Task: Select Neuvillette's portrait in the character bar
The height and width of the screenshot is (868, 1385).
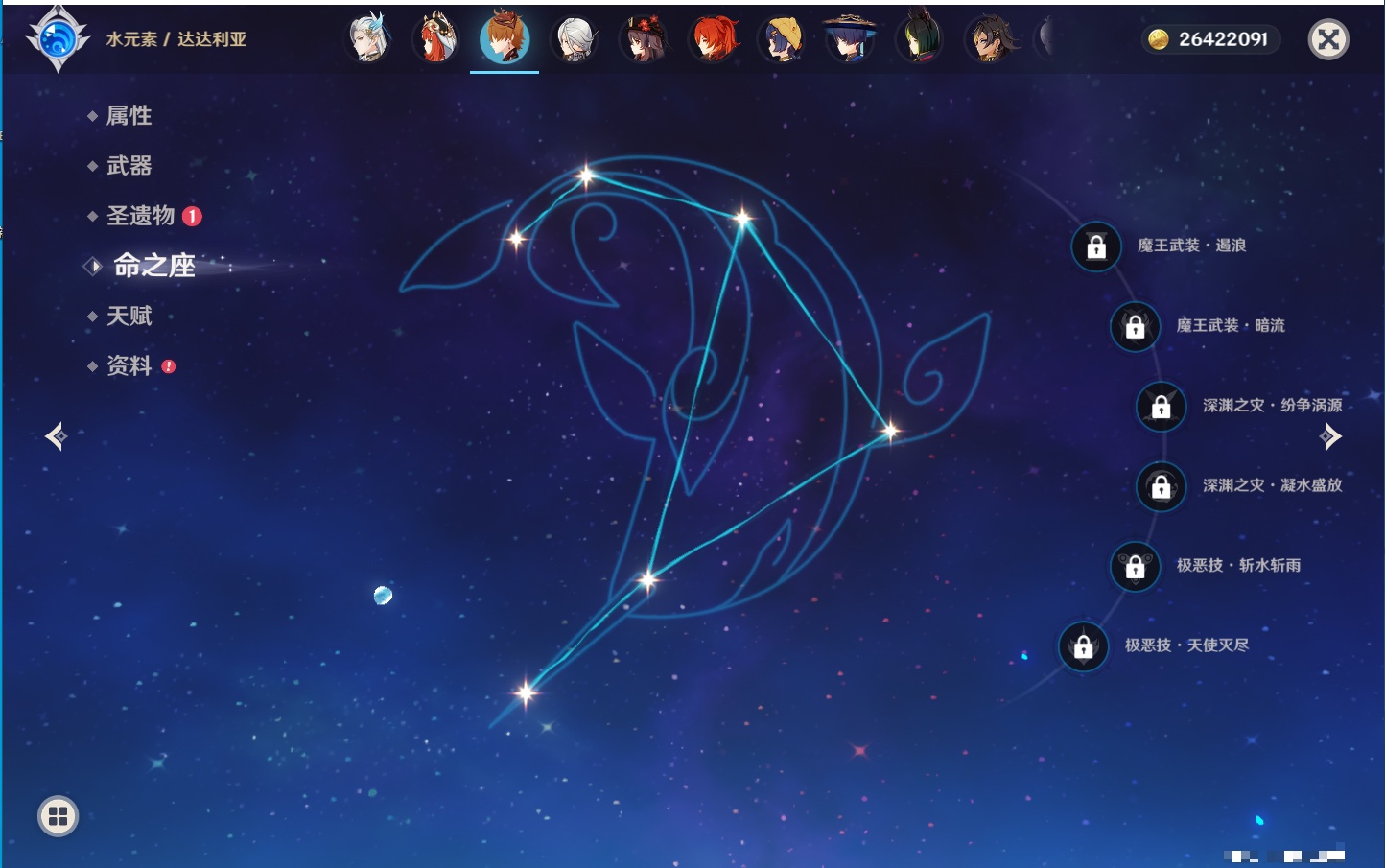Action: pyautogui.click(x=368, y=38)
